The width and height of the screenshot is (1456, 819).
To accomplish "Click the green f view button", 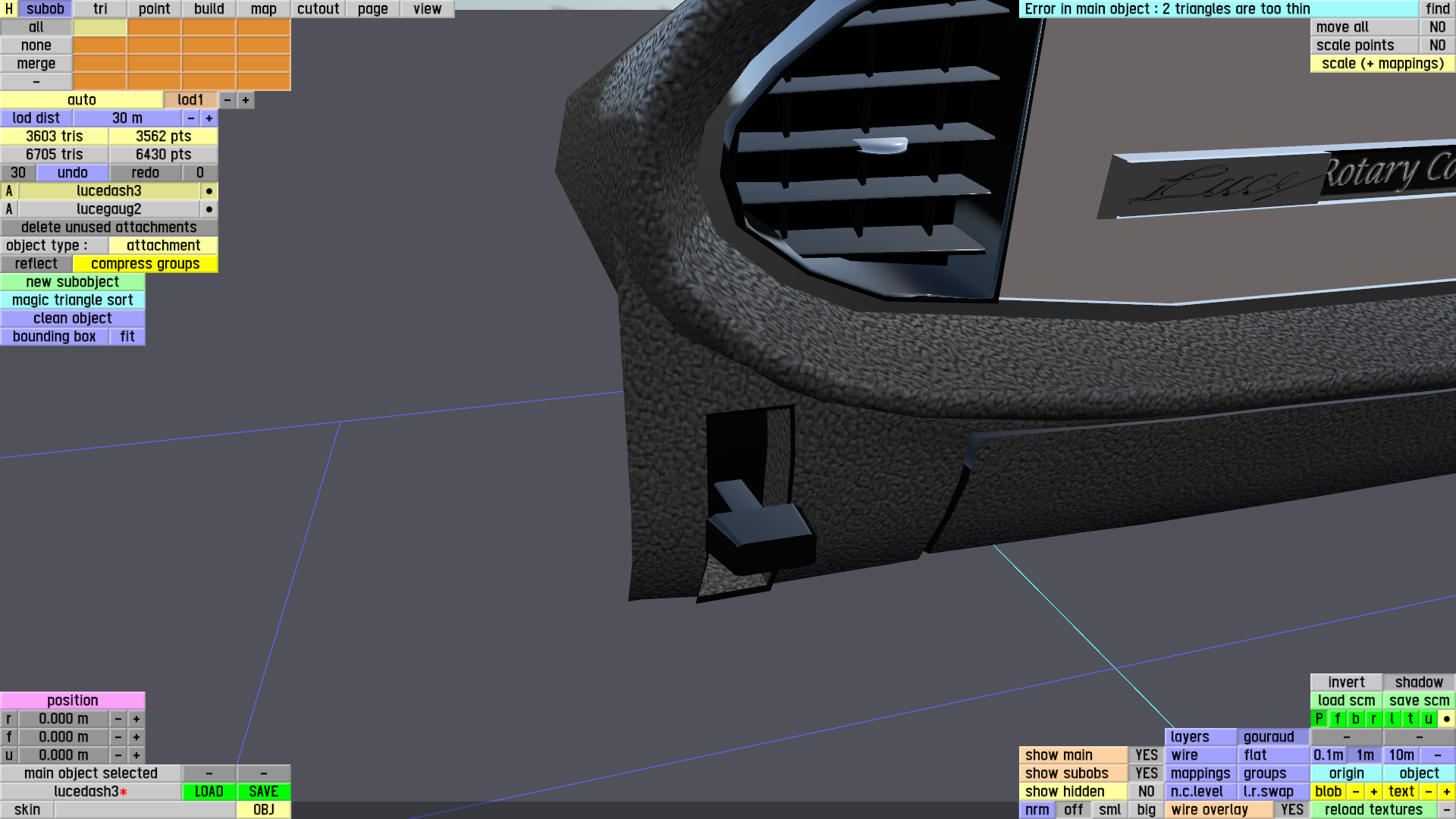I will click(x=1337, y=719).
